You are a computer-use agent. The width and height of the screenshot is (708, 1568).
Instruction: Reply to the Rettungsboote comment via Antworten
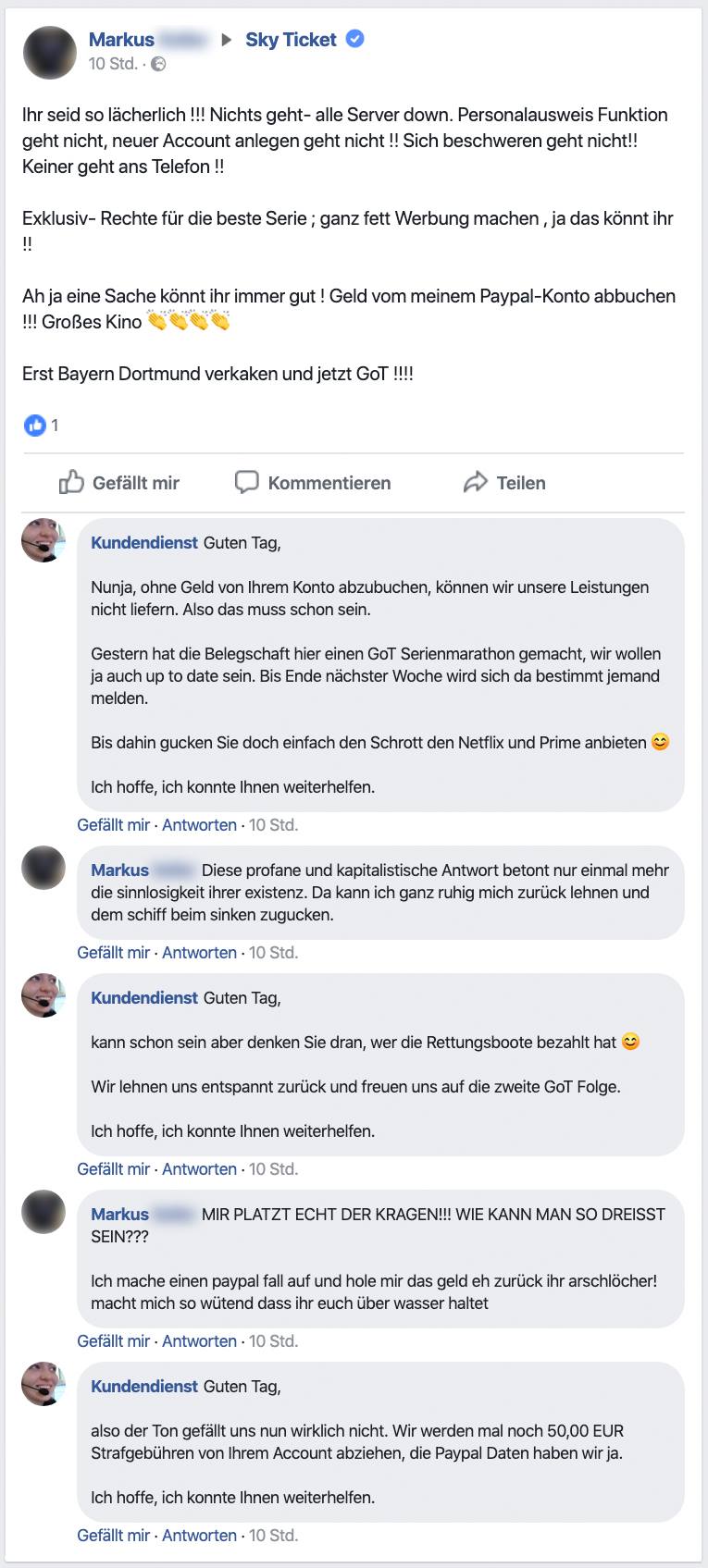[199, 1169]
